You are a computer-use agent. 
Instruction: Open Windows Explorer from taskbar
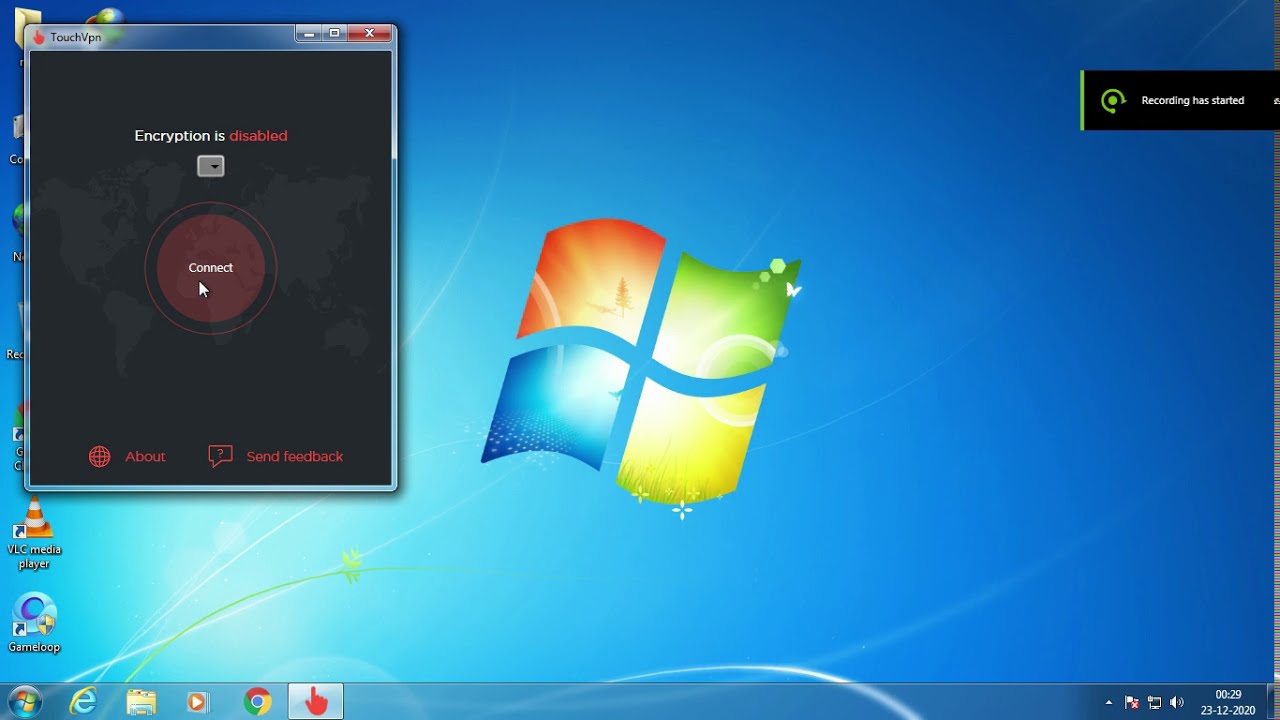(x=142, y=702)
